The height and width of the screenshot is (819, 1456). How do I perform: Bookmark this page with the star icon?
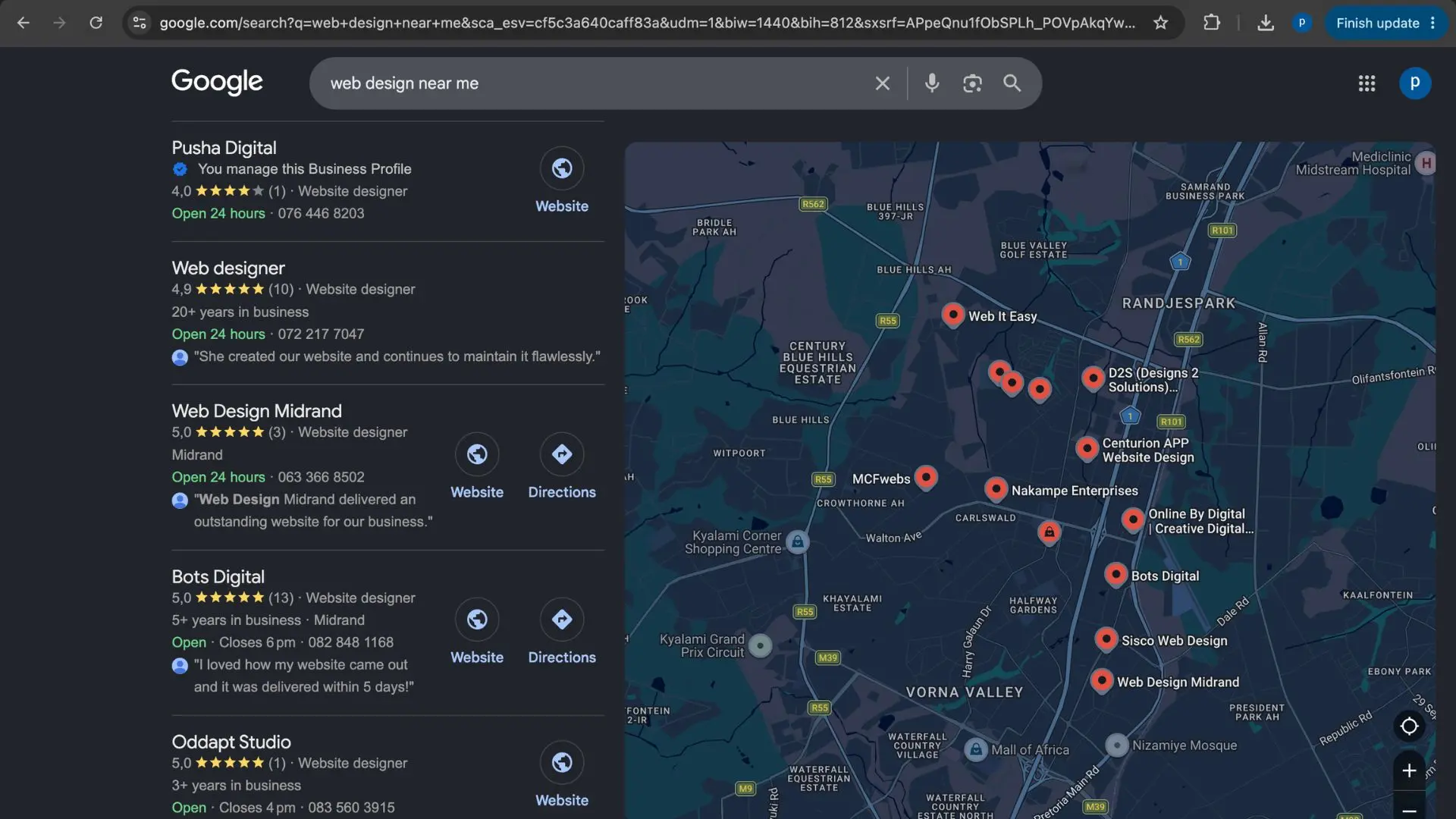click(1160, 23)
